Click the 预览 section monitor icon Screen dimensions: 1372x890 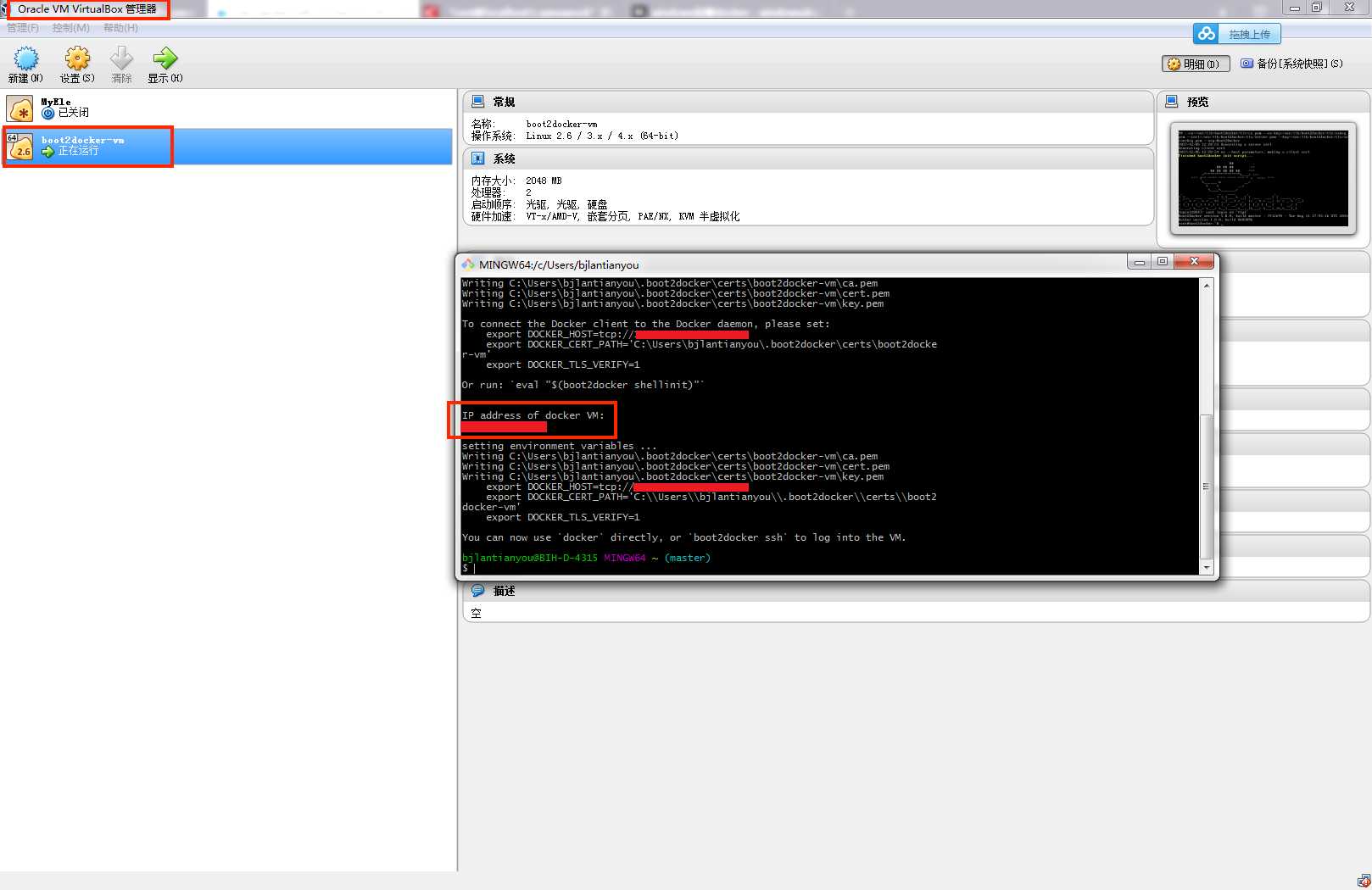(1172, 102)
